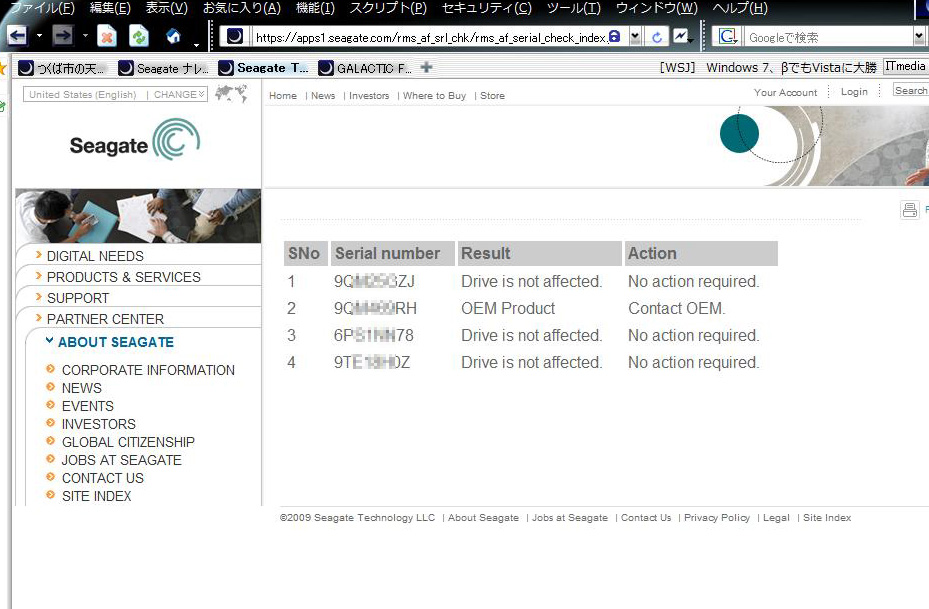This screenshot has height=609, width=929.
Task: Open セキュリティ(C) menu
Action: [486, 8]
